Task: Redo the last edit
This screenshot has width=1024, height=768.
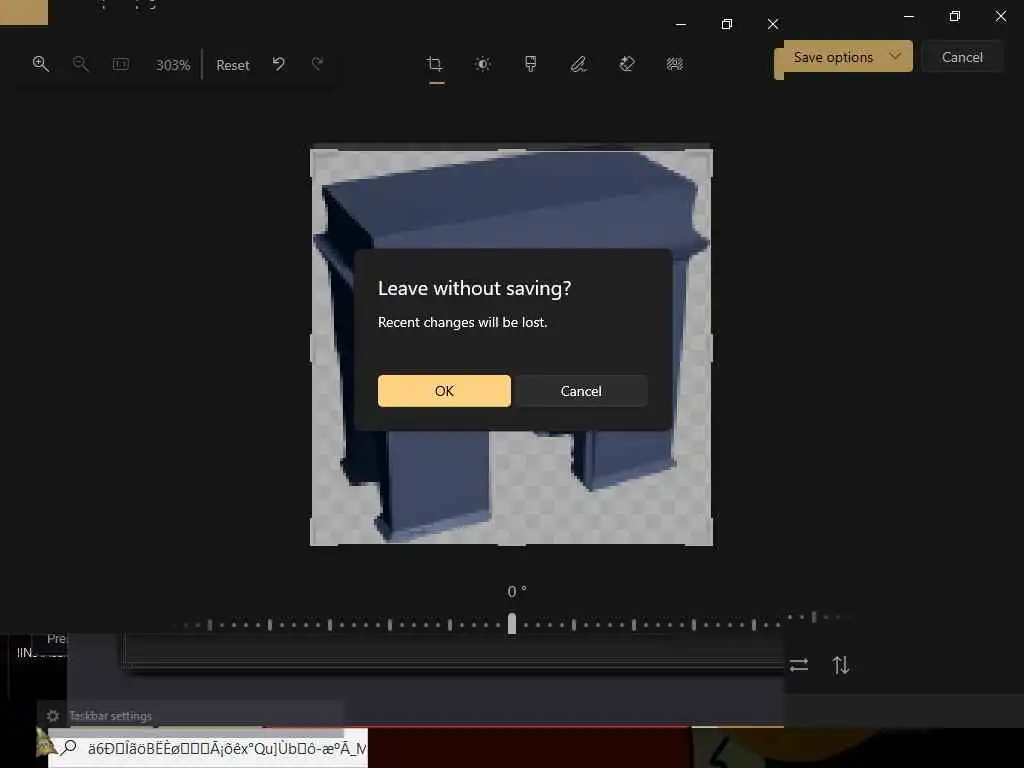Action: click(317, 64)
